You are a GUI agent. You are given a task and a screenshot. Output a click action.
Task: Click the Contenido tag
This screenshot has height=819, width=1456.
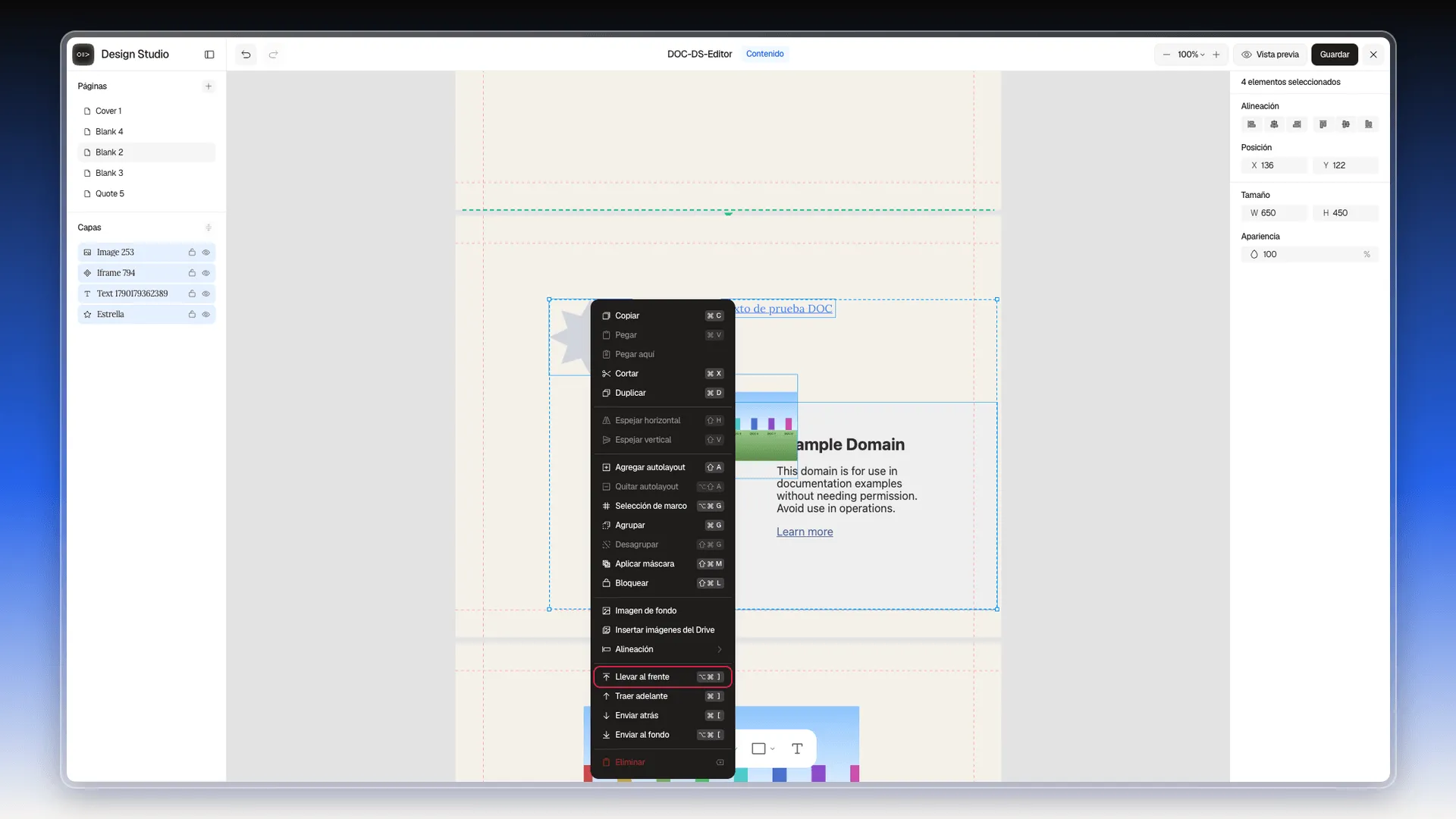tap(764, 54)
